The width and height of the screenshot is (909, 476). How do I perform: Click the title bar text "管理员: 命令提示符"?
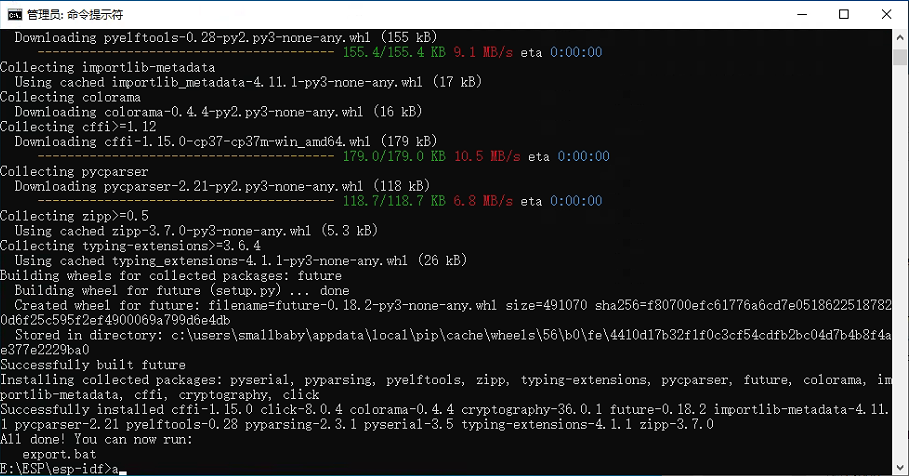click(75, 15)
